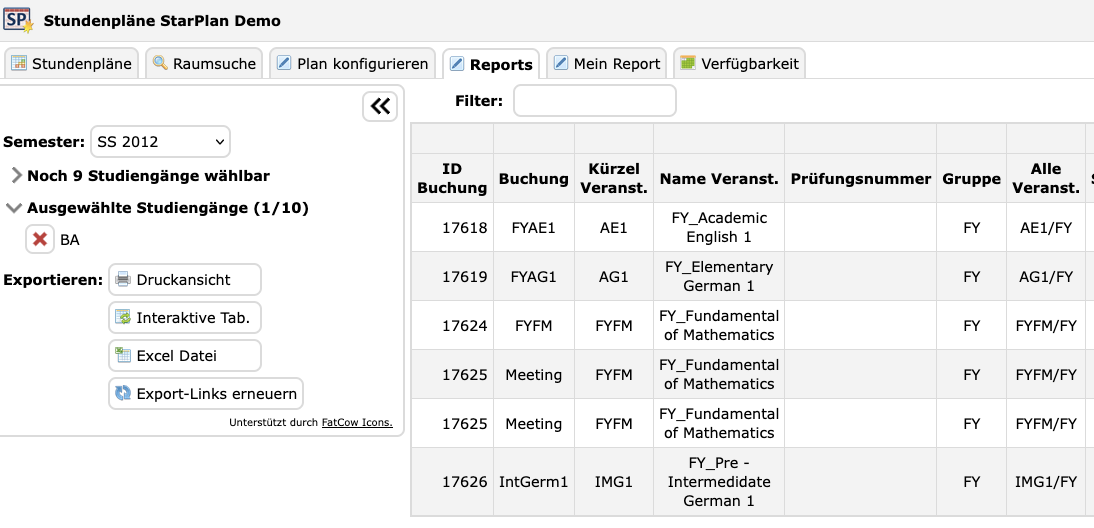
Task: Collapse the sidebar with double-arrow icon
Action: (x=380, y=107)
